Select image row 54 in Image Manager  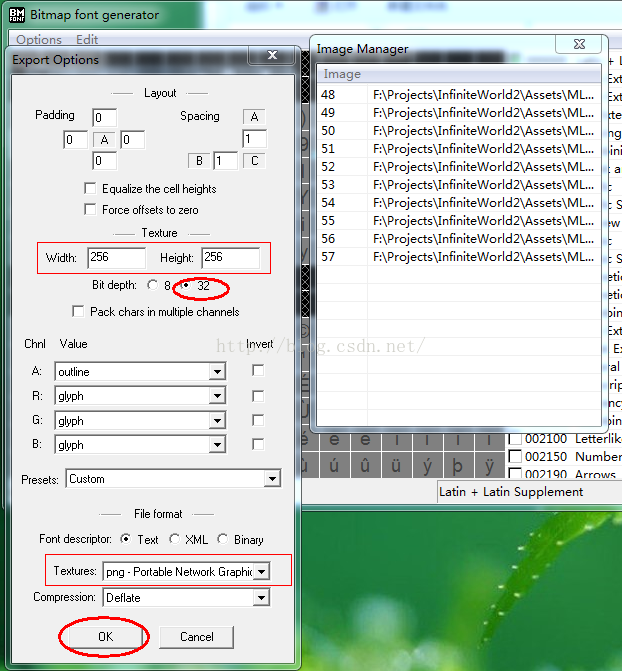coord(458,202)
